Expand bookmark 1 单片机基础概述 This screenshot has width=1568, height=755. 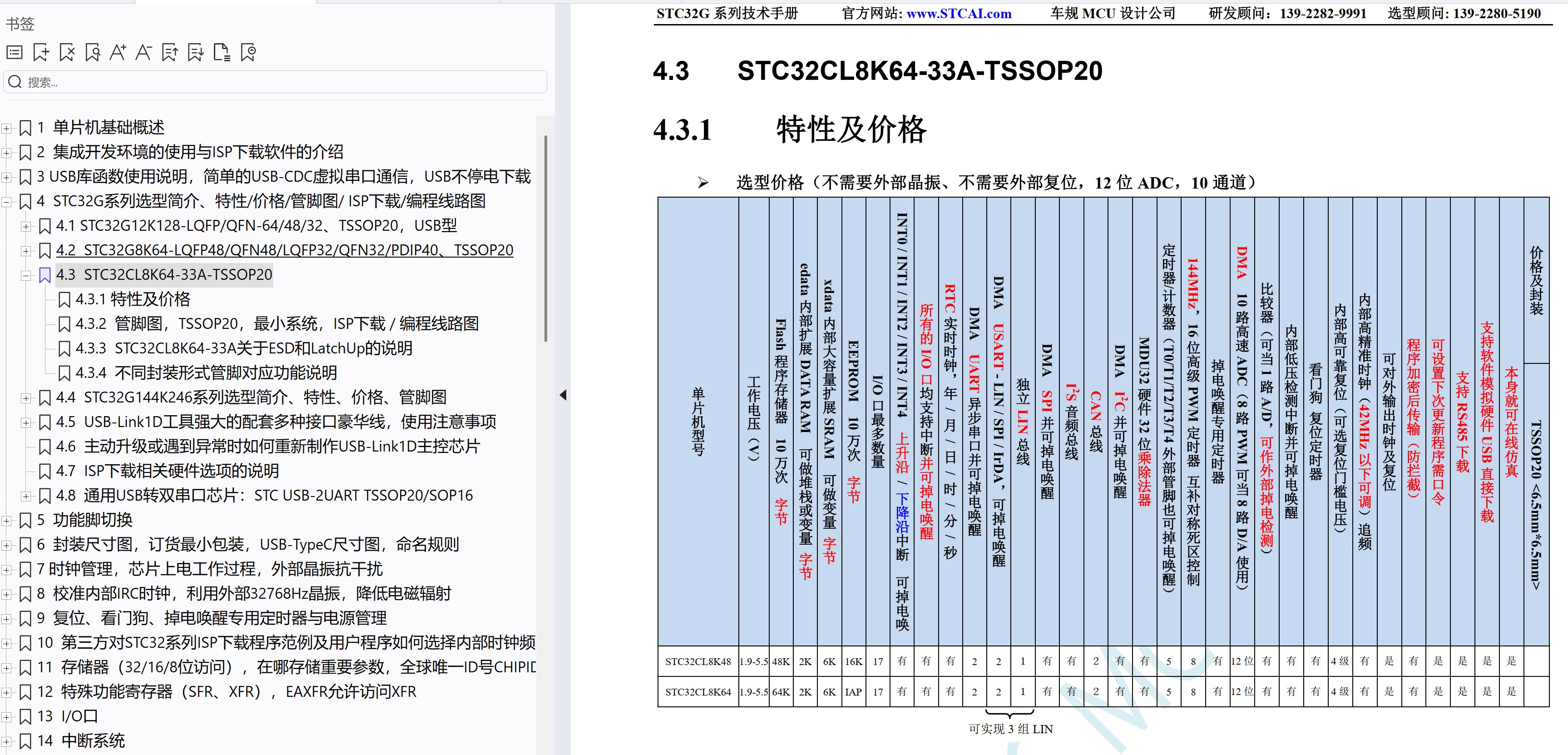tap(6, 128)
